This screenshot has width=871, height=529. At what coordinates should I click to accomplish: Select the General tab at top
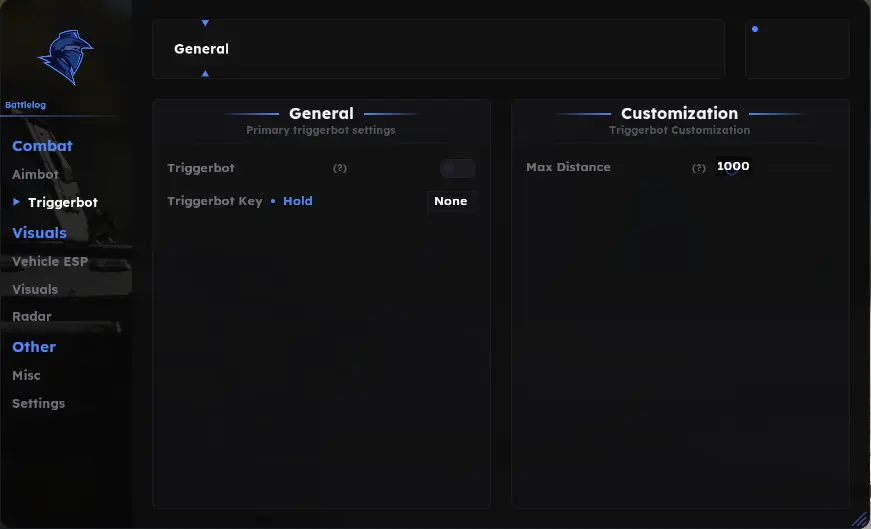[201, 49]
